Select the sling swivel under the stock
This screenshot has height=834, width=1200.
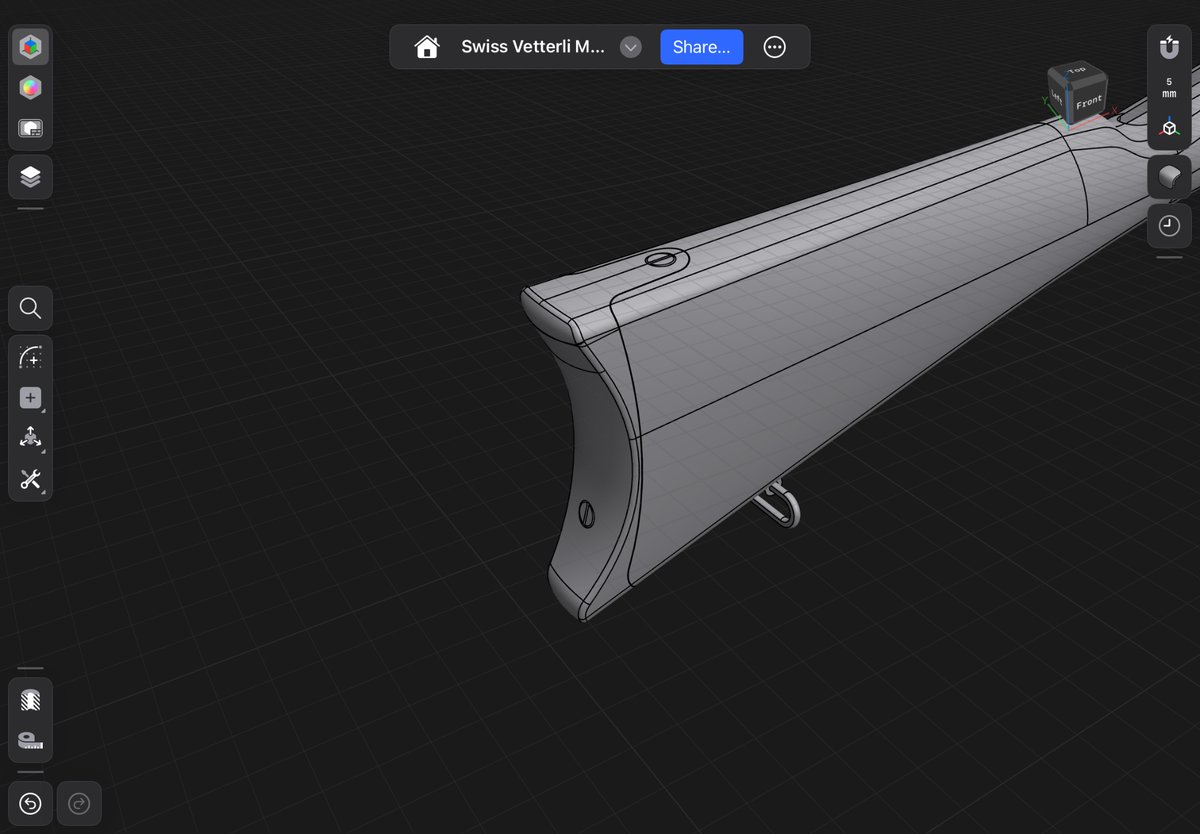pos(779,503)
